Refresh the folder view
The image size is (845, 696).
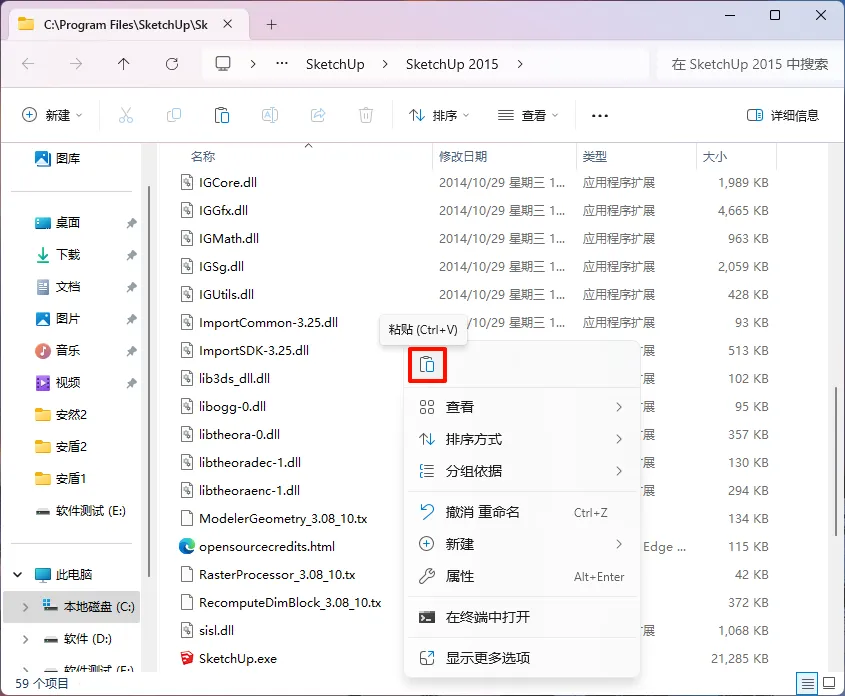point(172,64)
